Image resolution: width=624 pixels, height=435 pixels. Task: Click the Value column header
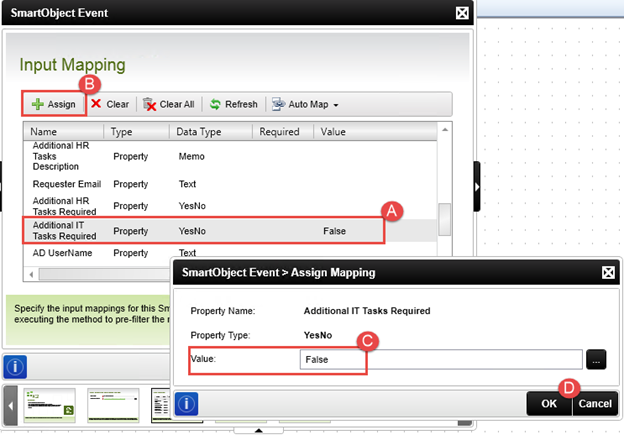click(375, 132)
